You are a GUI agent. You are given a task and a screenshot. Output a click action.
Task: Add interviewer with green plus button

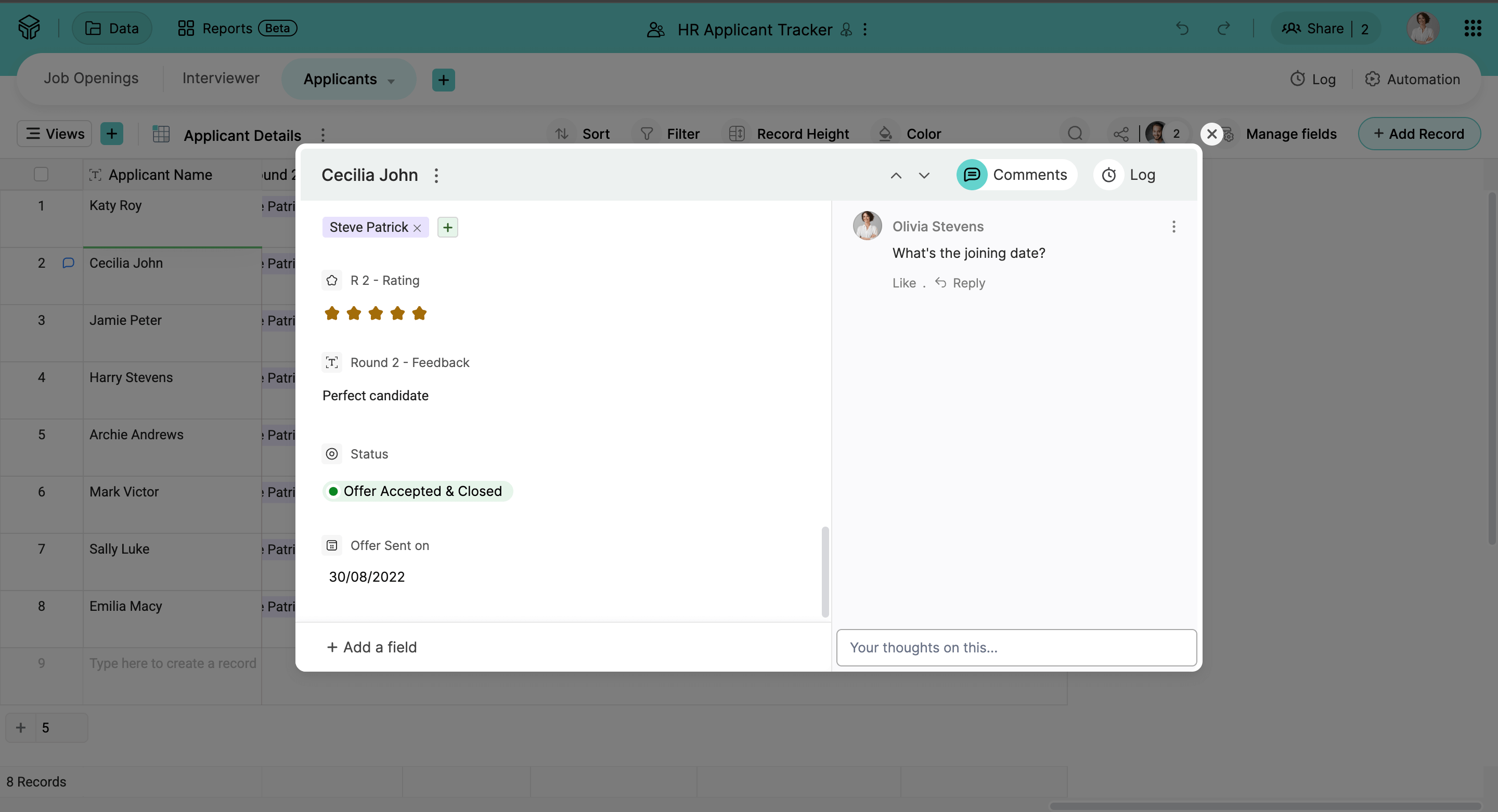point(447,227)
